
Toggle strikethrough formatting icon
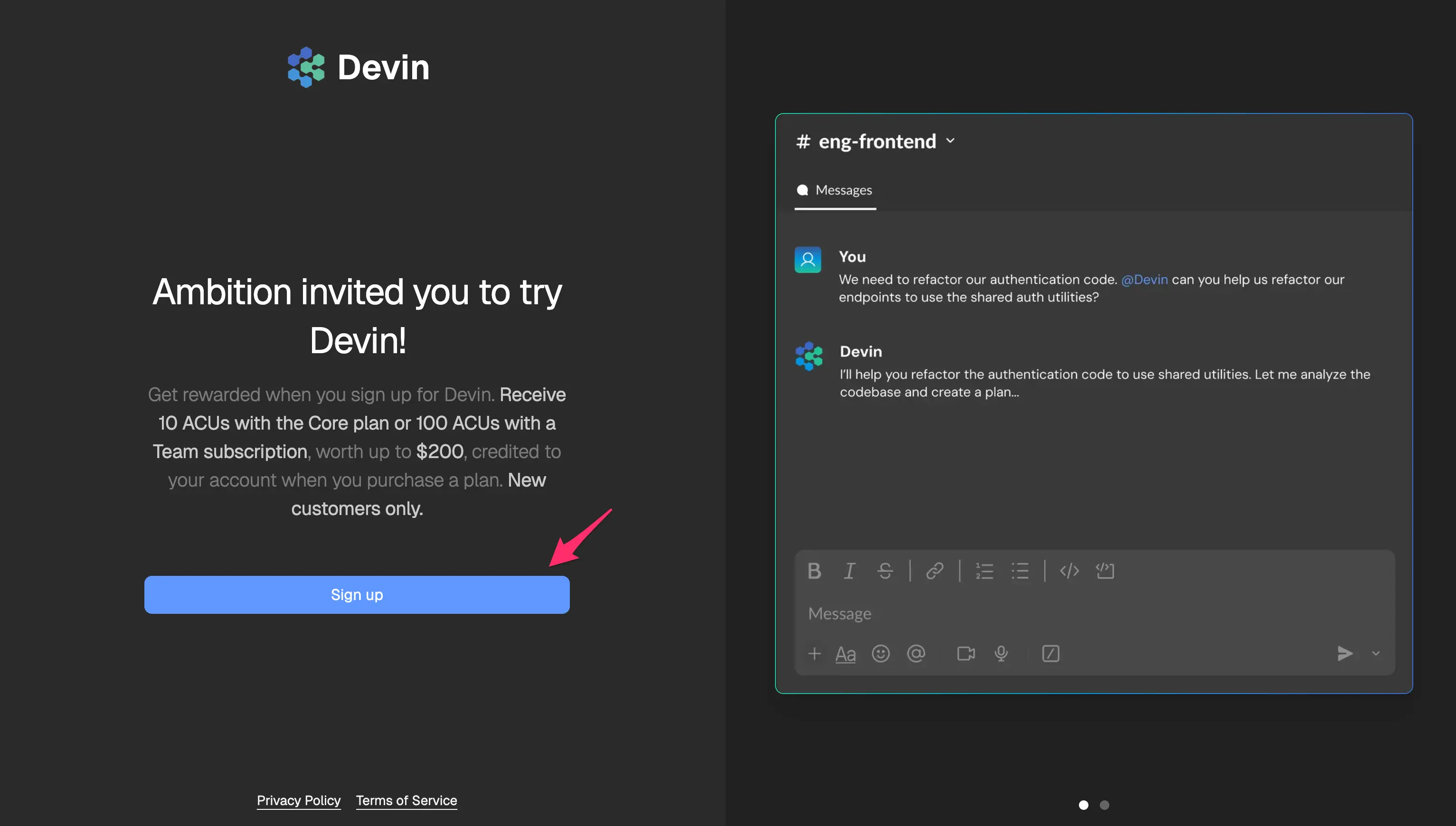(885, 571)
